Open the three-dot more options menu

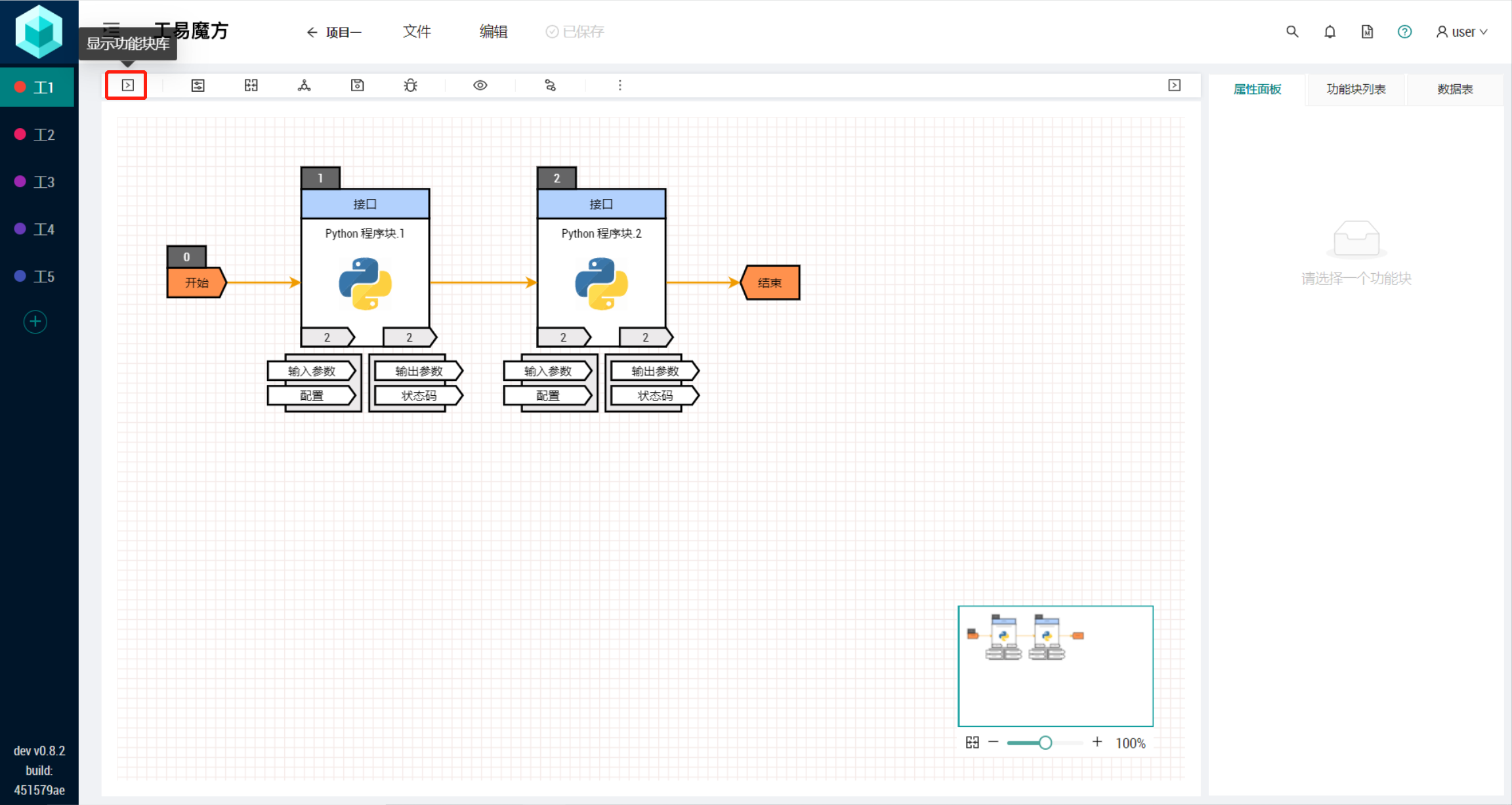point(620,85)
